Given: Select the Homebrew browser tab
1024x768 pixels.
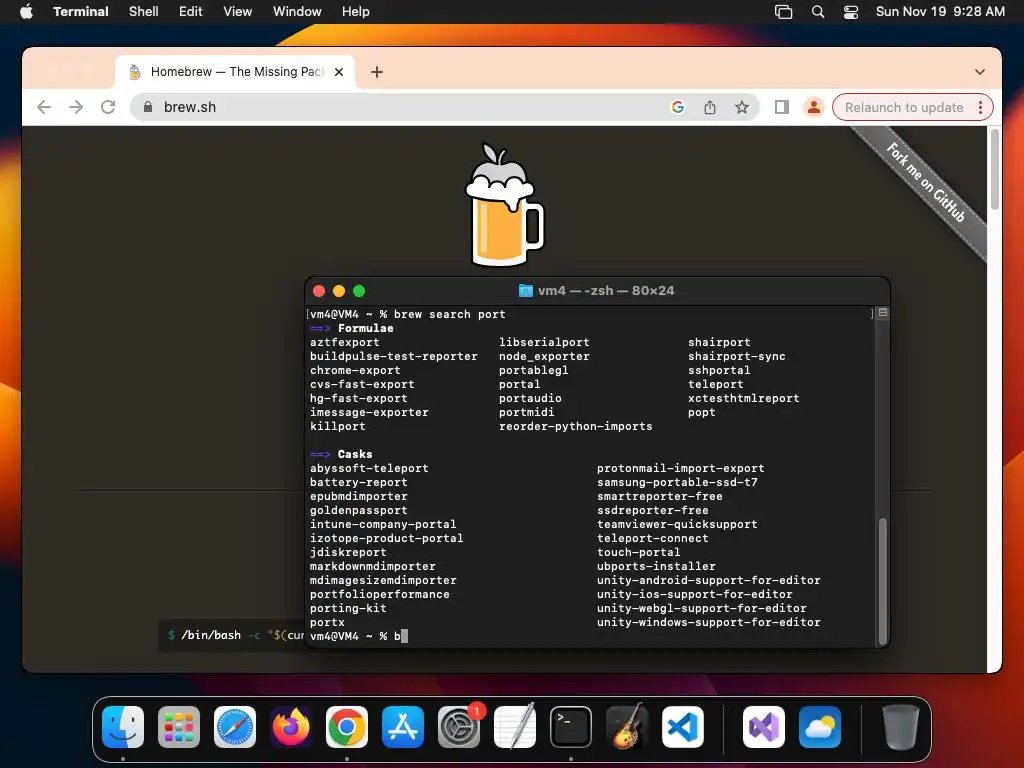Looking at the screenshot, I should [235, 72].
